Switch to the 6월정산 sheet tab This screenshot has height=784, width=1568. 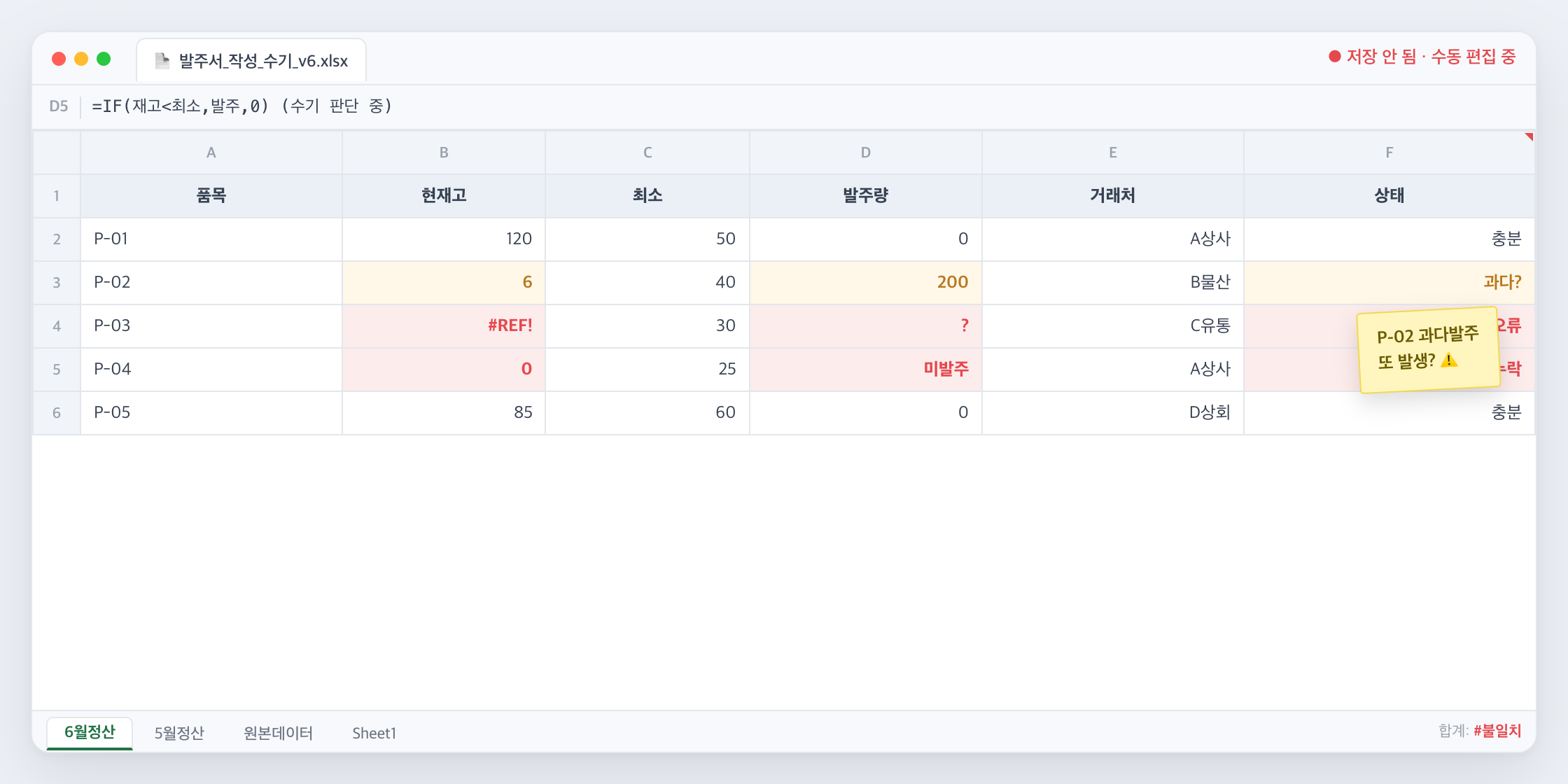point(90,733)
